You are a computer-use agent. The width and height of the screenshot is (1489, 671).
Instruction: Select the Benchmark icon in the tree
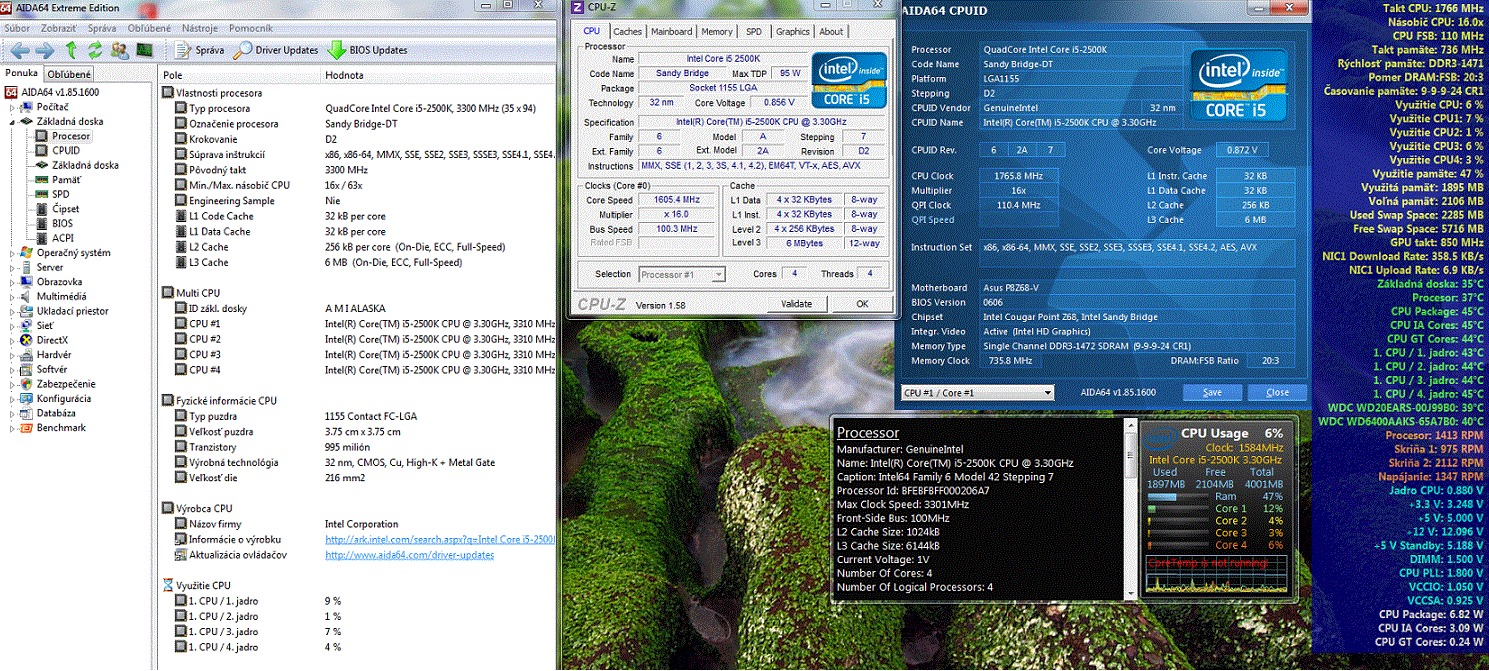(28, 428)
